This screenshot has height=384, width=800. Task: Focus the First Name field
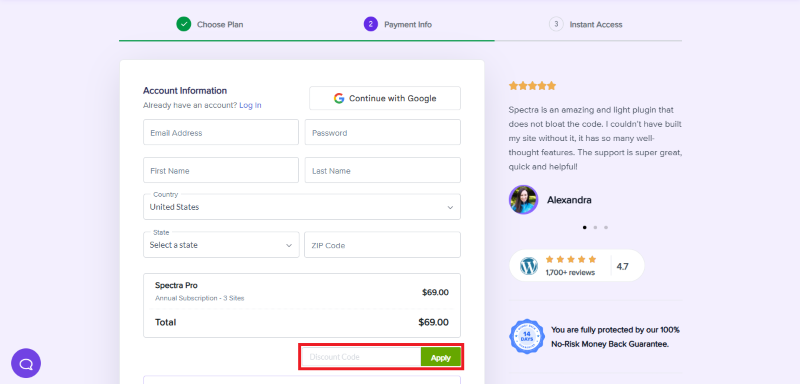pos(221,170)
